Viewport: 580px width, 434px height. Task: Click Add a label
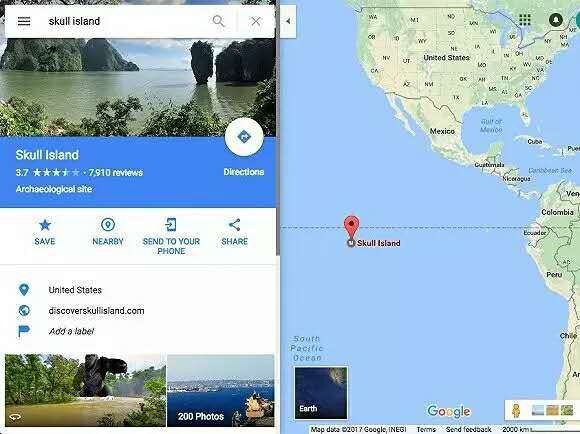point(71,331)
